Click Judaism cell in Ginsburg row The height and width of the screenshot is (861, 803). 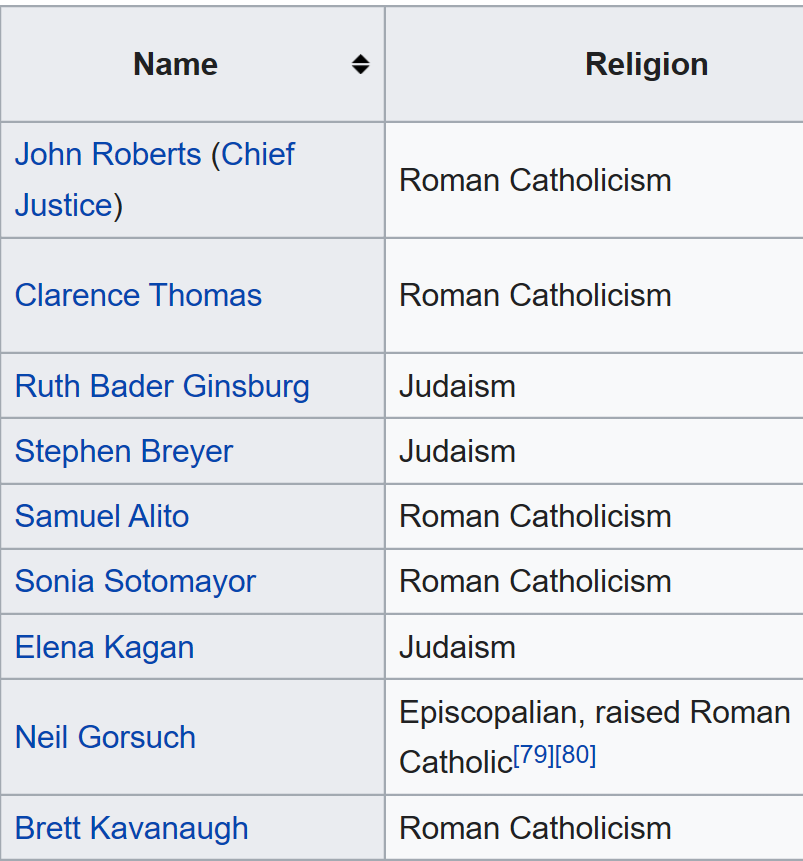tap(457, 387)
